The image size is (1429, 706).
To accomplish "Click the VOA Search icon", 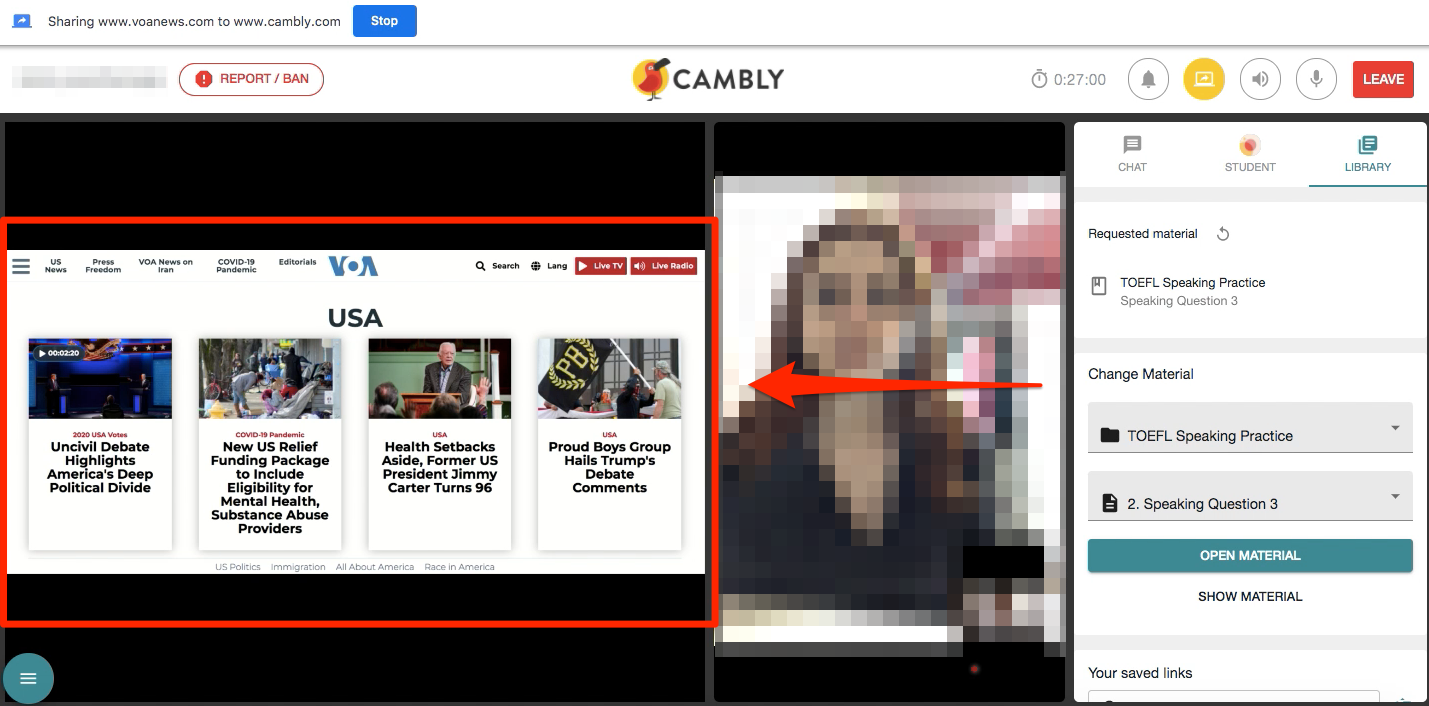I will 481,266.
